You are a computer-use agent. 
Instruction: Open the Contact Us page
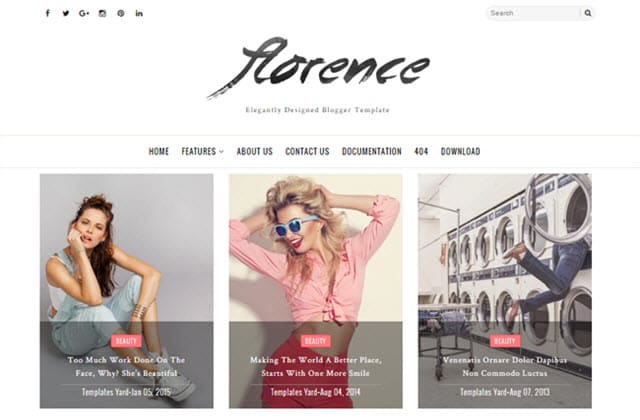307,151
